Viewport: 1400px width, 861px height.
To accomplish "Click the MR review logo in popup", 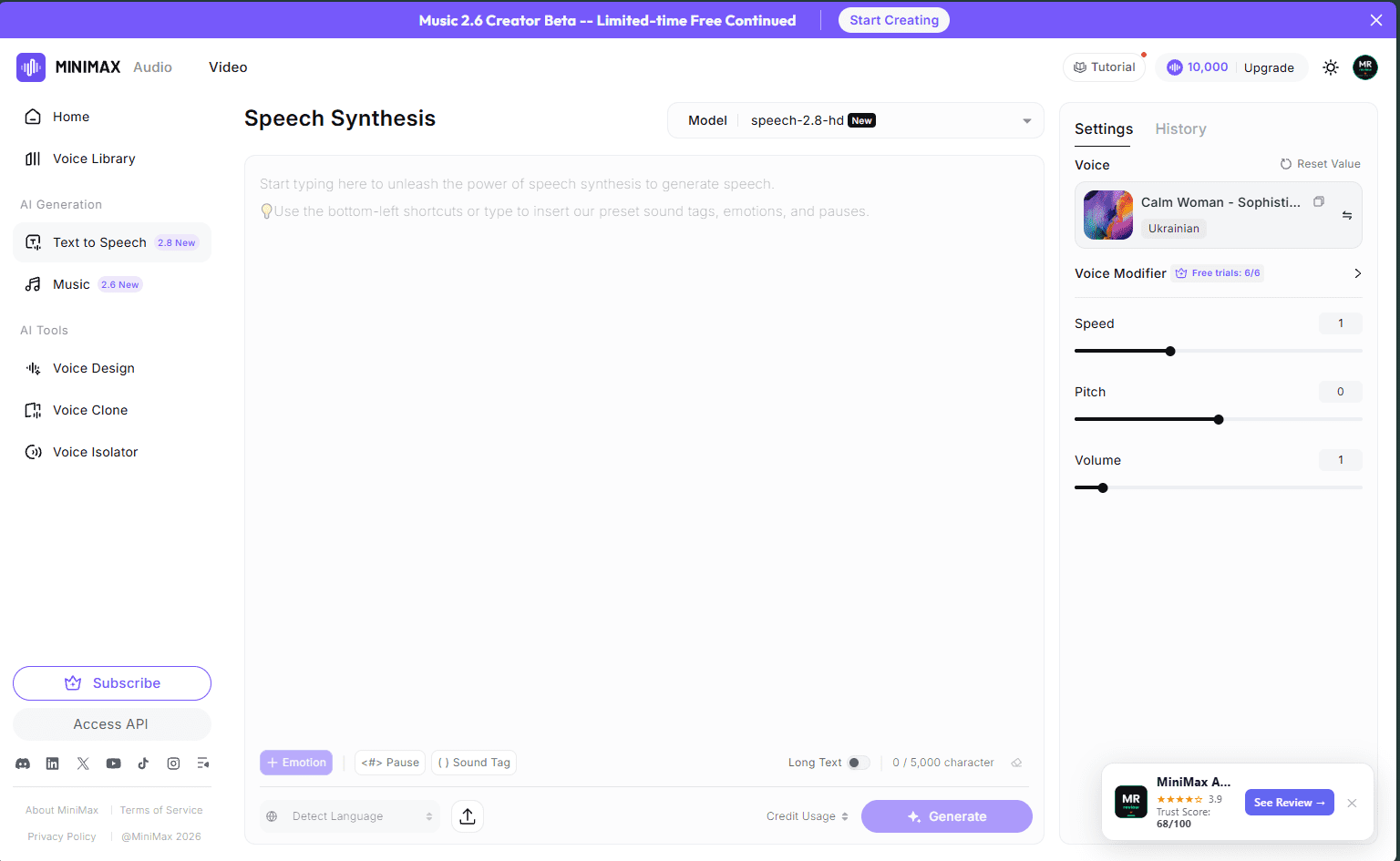I will [1131, 802].
